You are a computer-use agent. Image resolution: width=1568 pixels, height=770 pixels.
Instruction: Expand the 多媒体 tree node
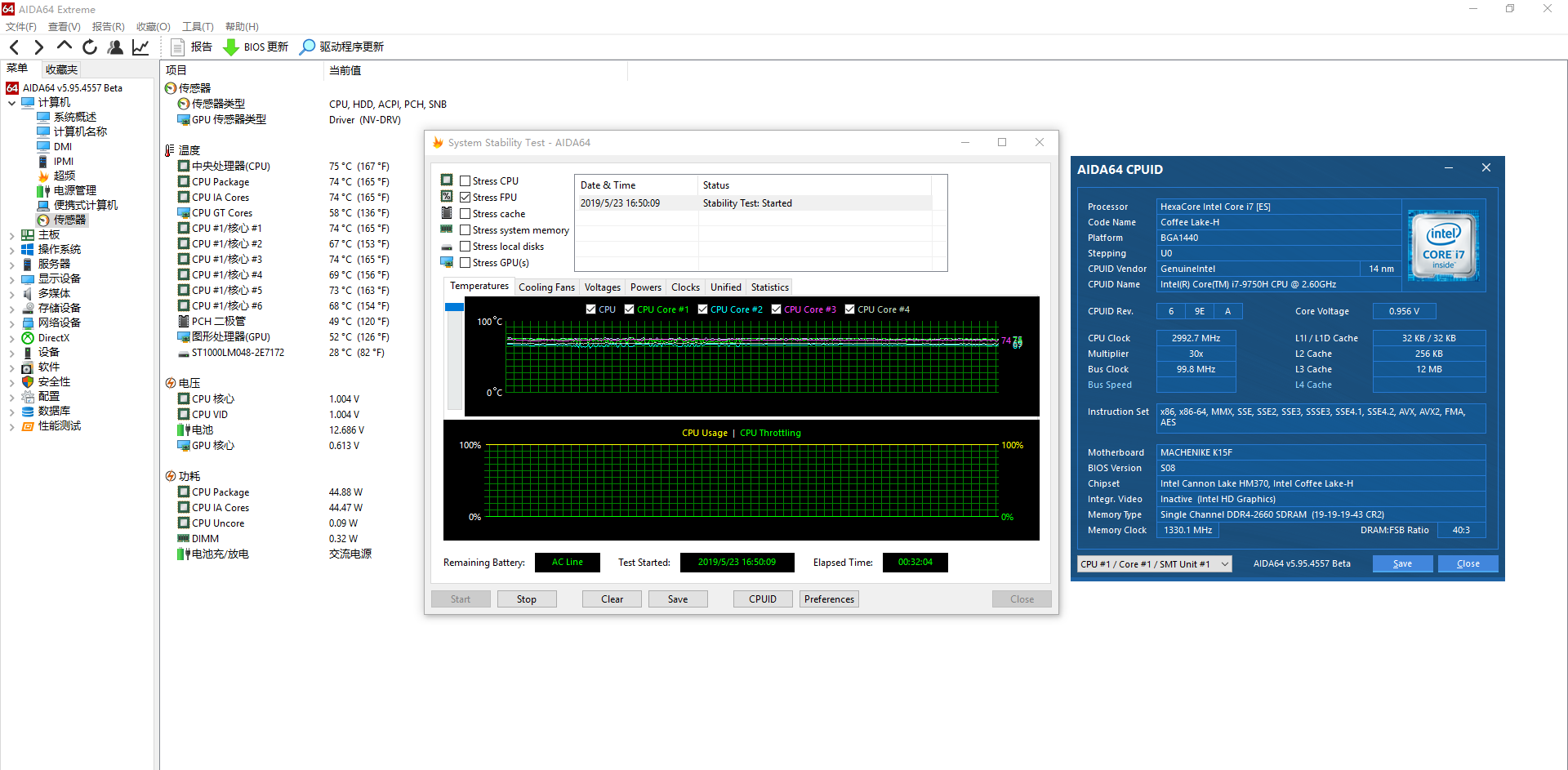(12, 294)
